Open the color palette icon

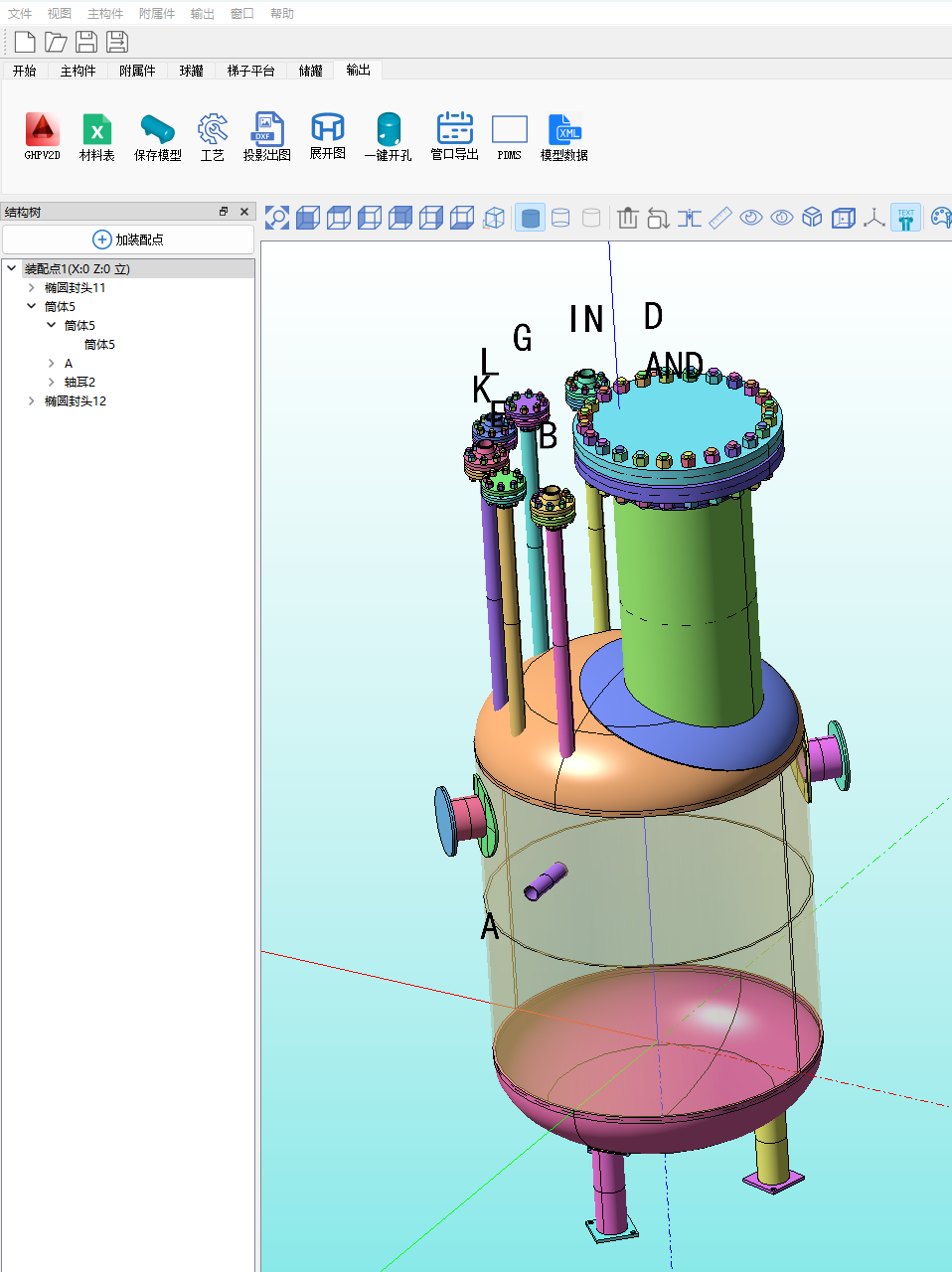[940, 218]
